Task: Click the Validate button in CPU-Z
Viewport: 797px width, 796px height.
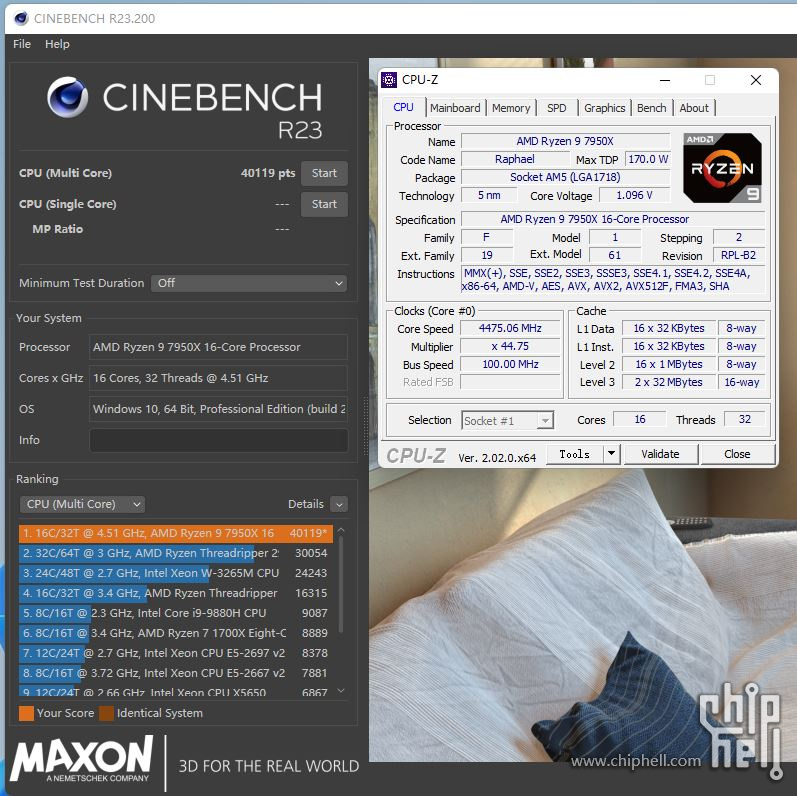Action: tap(660, 454)
